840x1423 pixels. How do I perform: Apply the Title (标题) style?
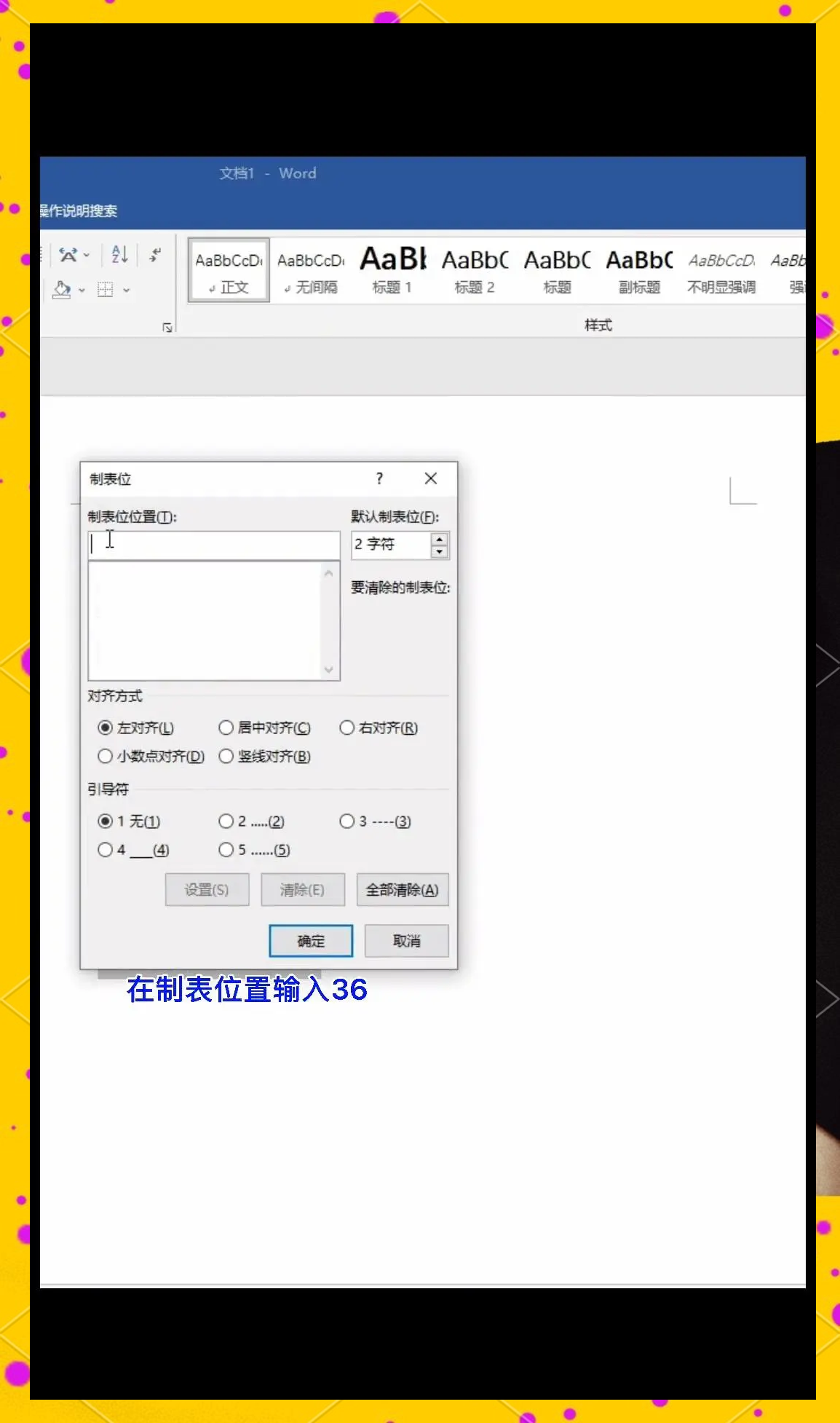coord(558,270)
